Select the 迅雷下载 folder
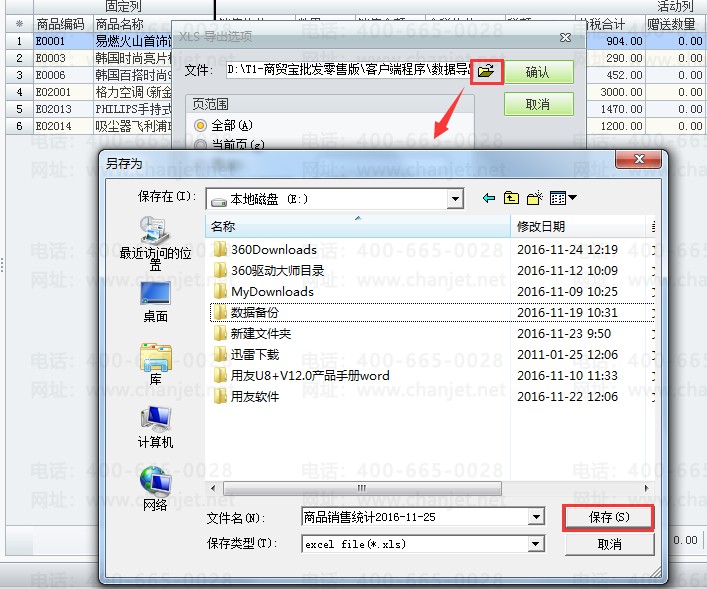Viewport: 707px width, 589px height. click(x=246, y=354)
